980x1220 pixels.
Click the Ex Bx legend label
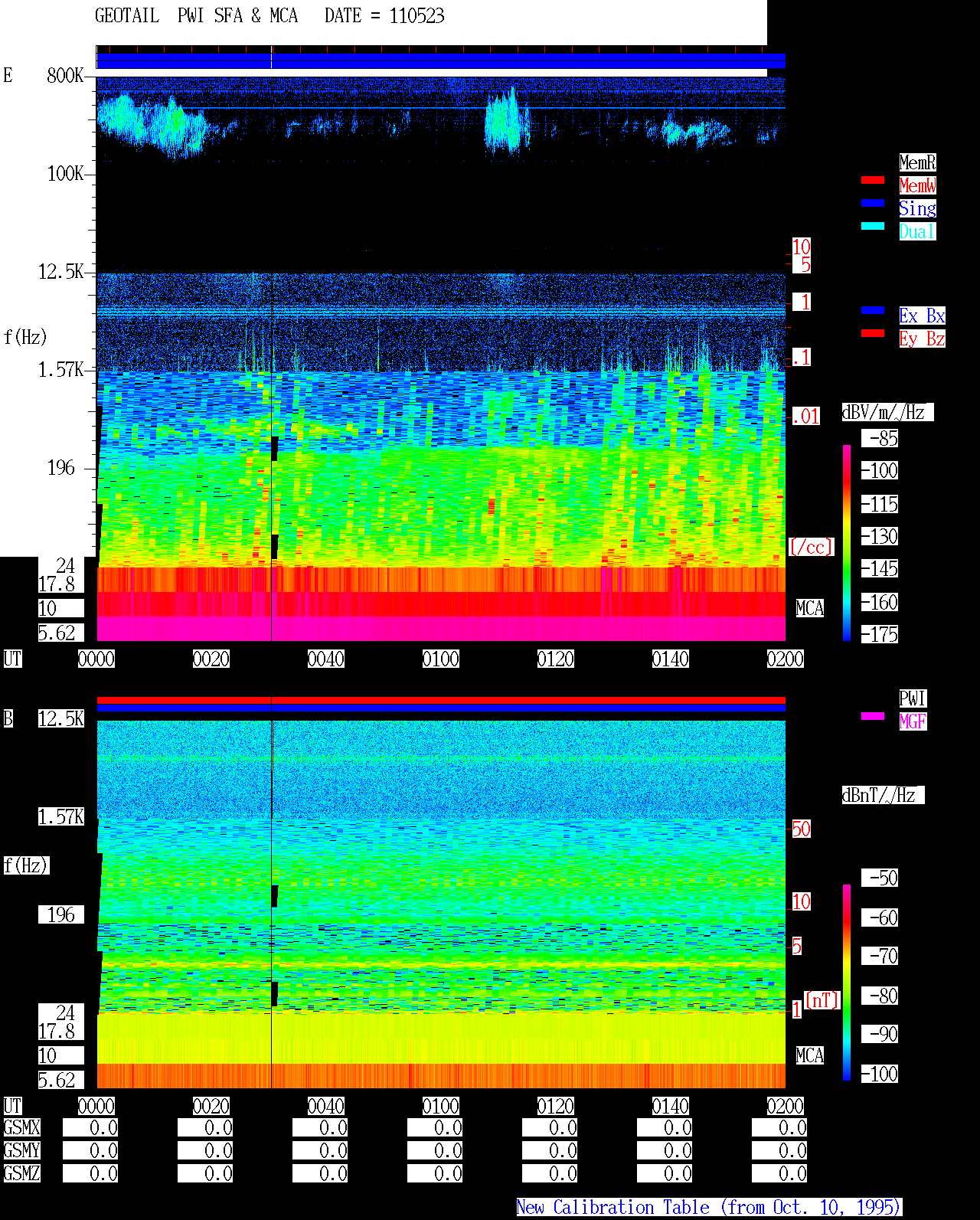(922, 316)
